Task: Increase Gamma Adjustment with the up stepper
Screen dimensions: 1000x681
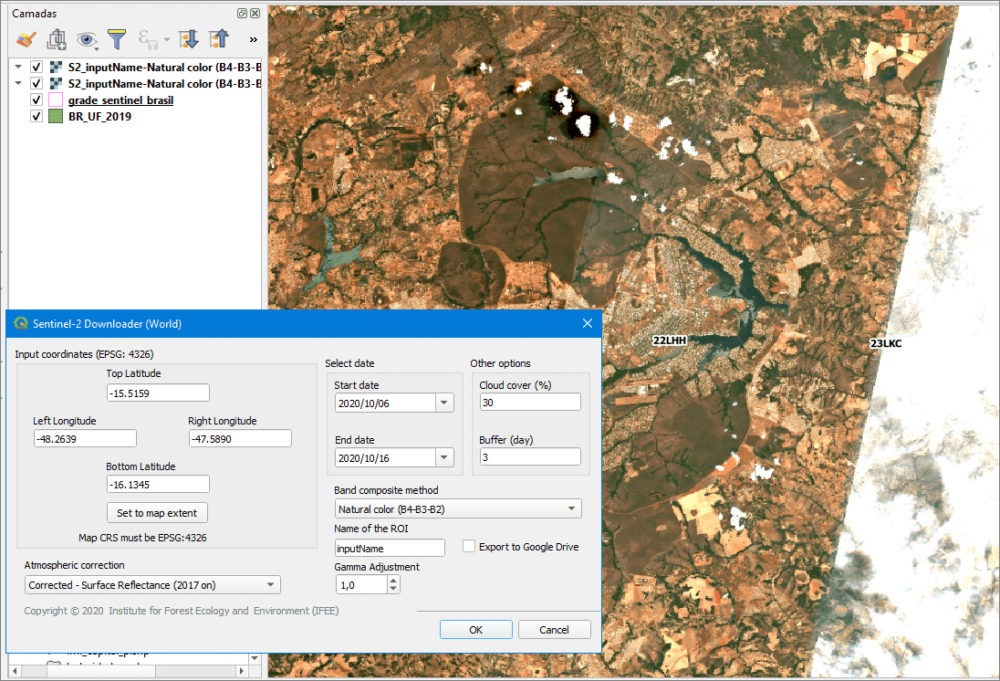Action: click(x=392, y=580)
